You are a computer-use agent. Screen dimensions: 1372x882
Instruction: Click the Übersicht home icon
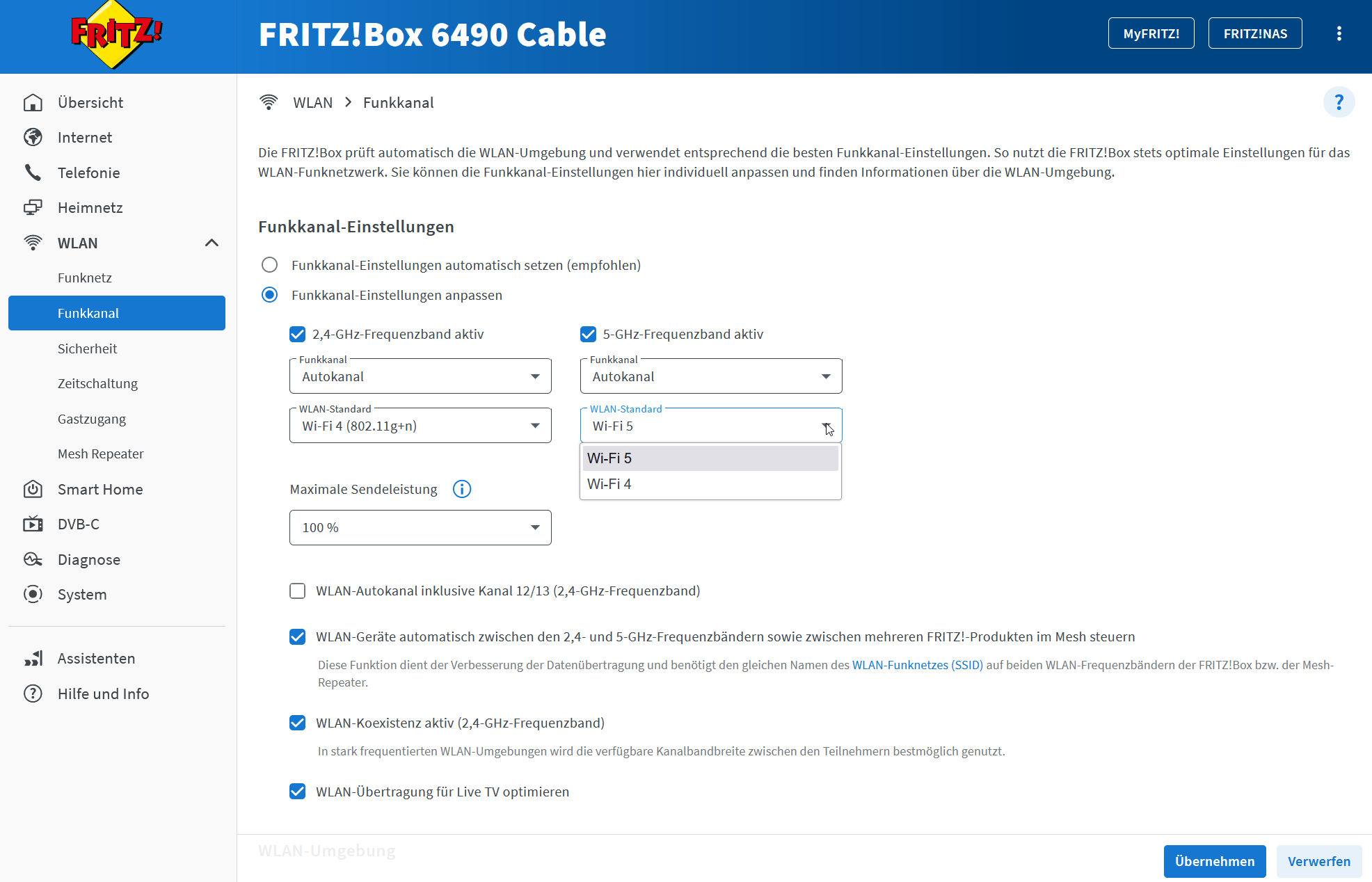33,102
